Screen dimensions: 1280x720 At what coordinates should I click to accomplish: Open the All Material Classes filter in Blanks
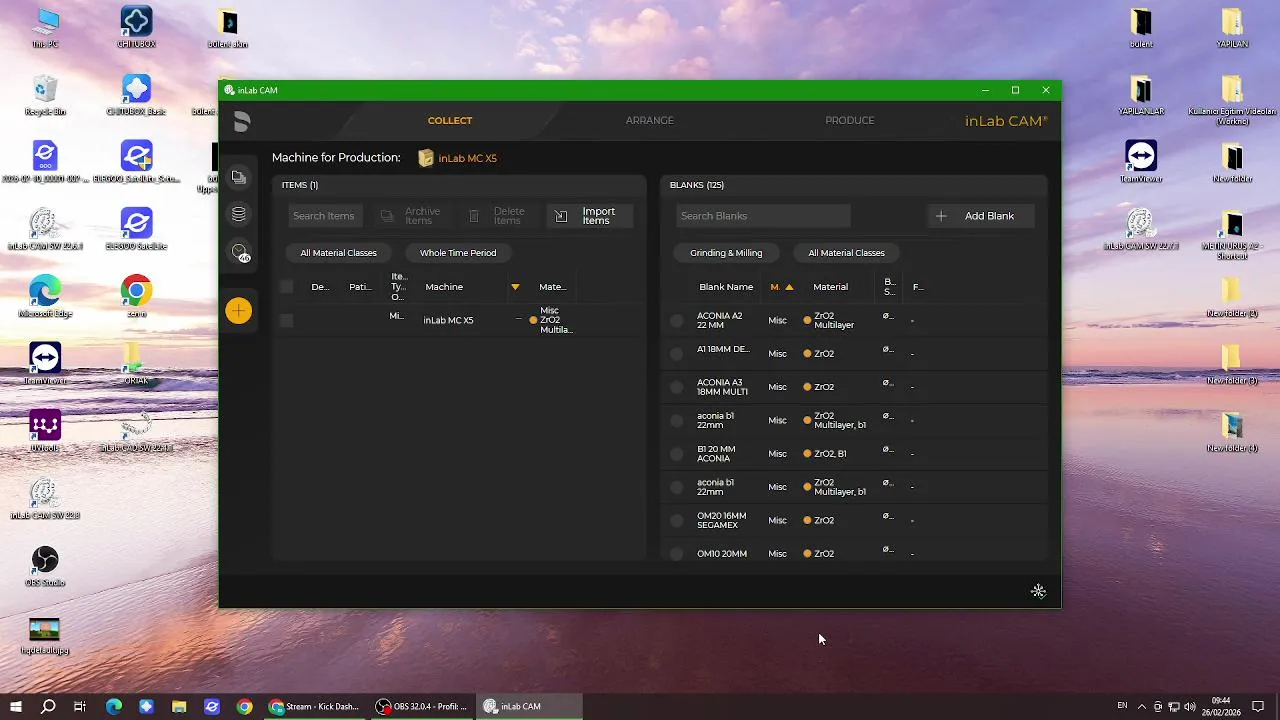click(x=846, y=253)
